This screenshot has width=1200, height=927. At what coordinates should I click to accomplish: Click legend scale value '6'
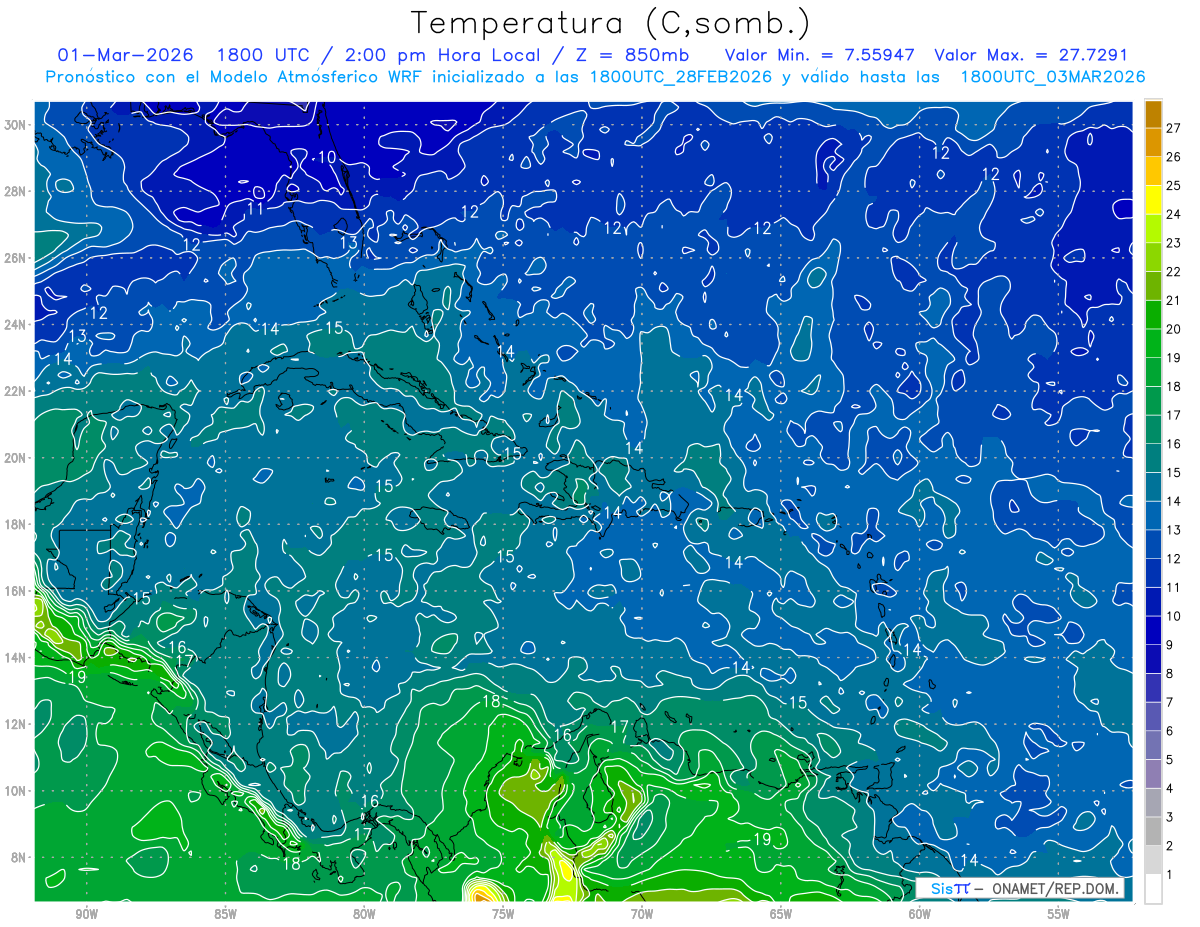click(1169, 731)
